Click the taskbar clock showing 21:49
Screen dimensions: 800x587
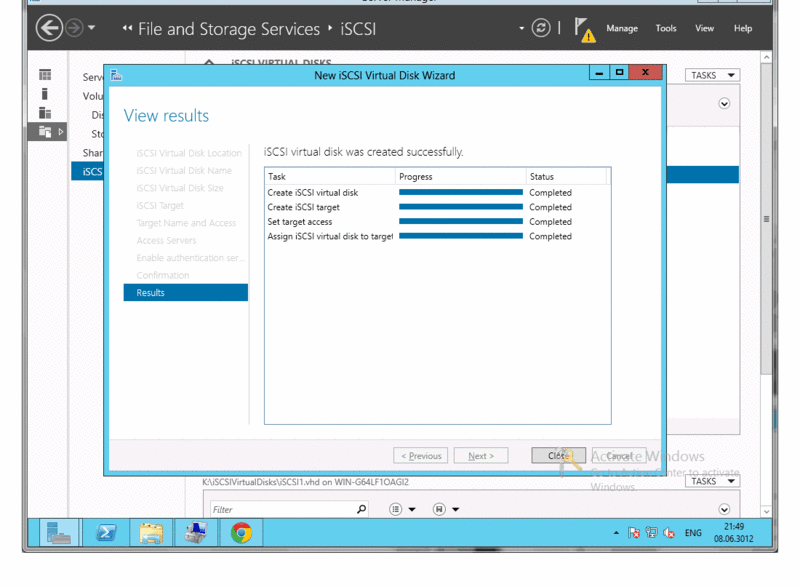coord(734,532)
